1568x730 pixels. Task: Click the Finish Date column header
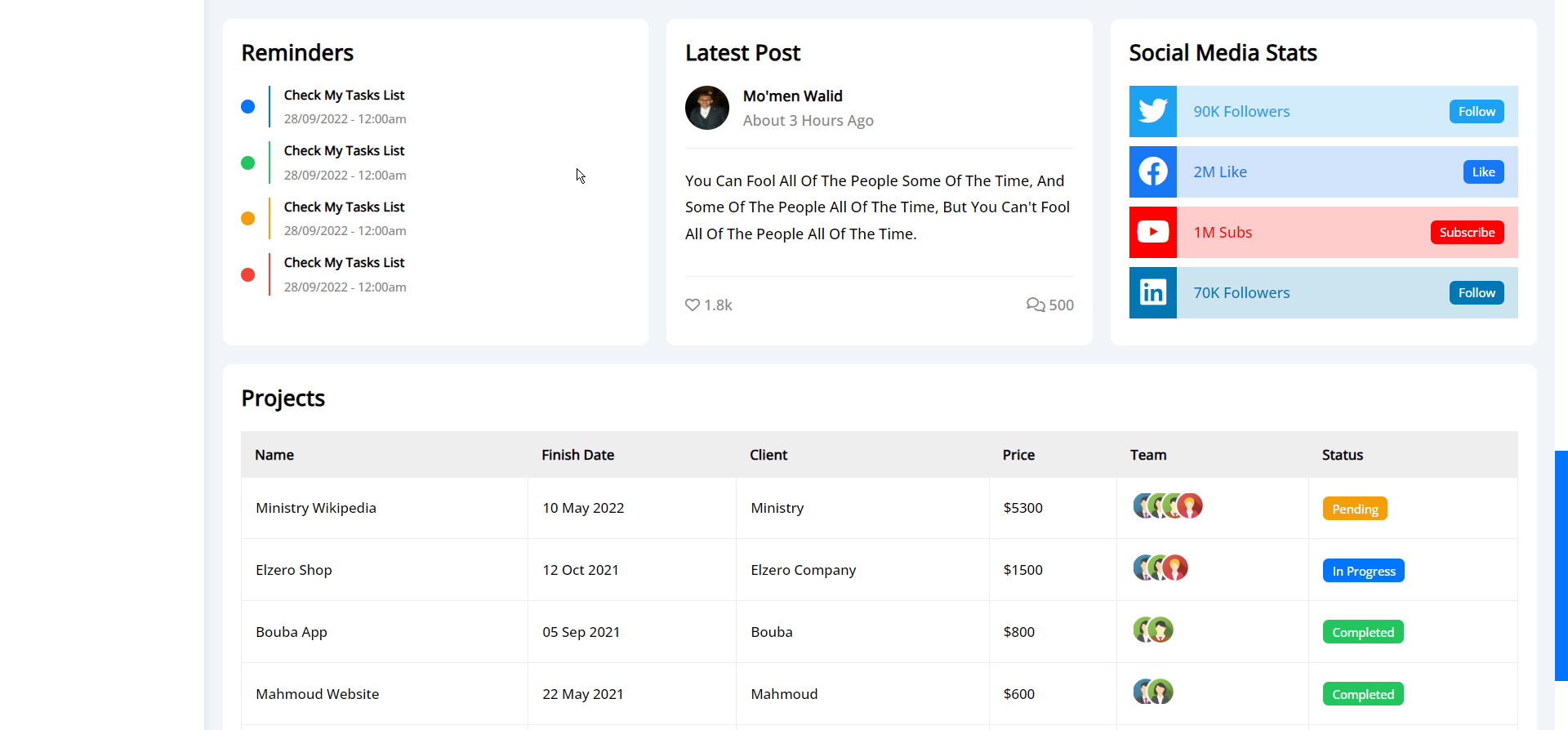[577, 455]
